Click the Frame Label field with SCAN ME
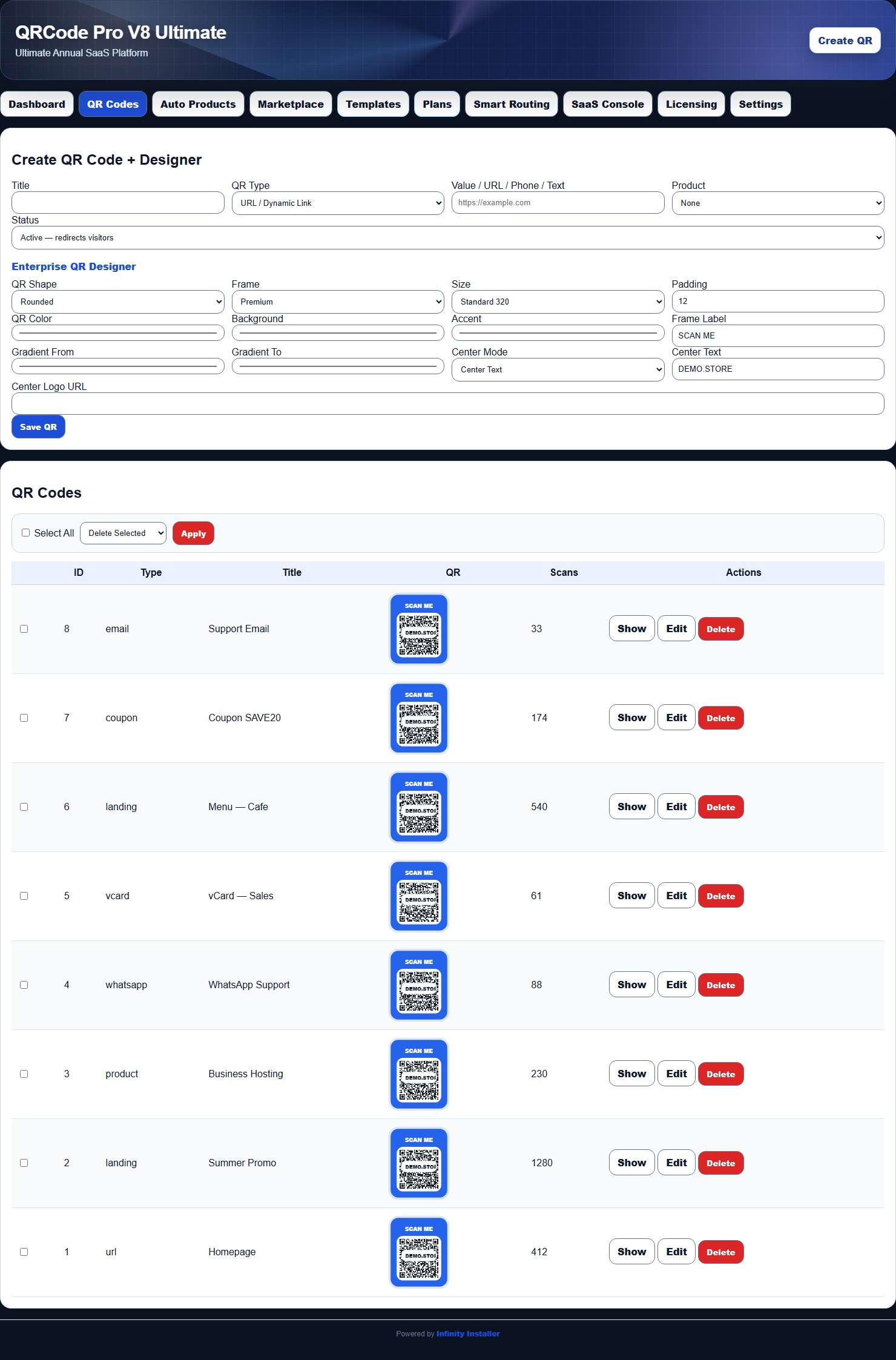Image resolution: width=896 pixels, height=1360 pixels. tap(778, 336)
